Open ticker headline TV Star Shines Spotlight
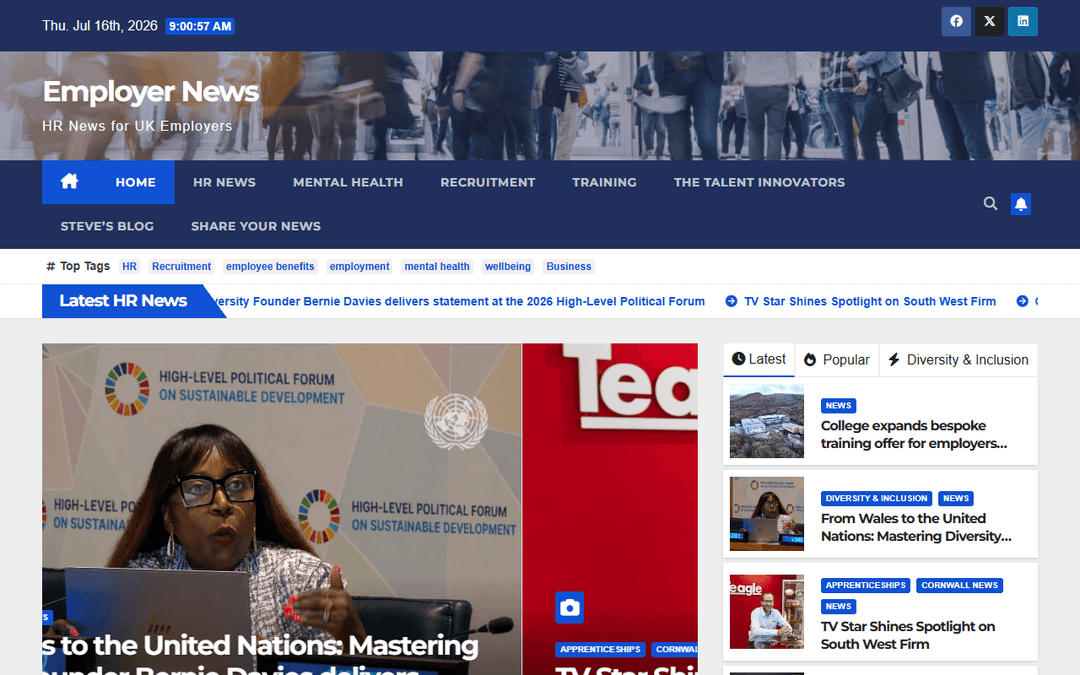 [x=870, y=301]
